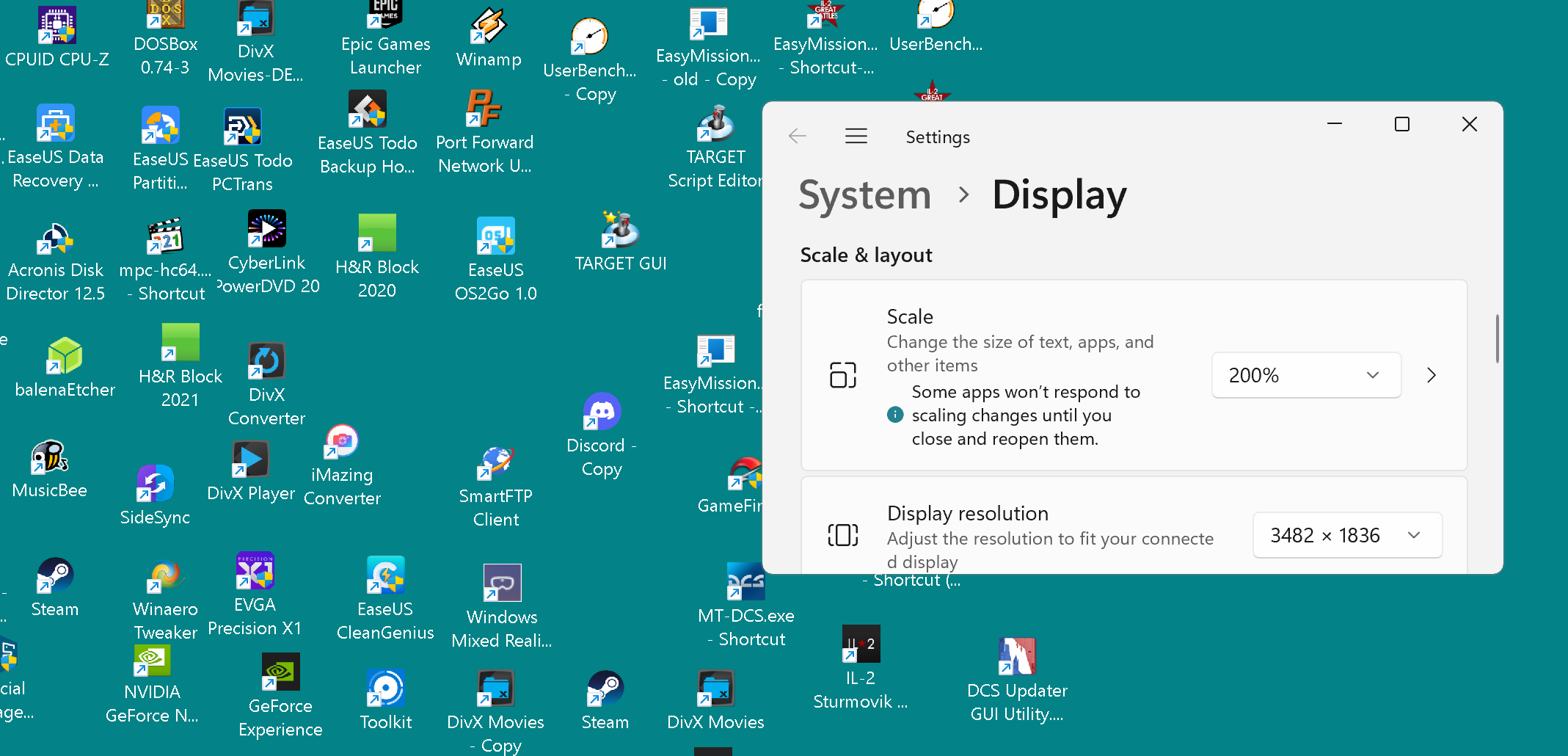This screenshot has height=756, width=1568.
Task: Open the Display resolution dropdown
Action: pos(1347,535)
